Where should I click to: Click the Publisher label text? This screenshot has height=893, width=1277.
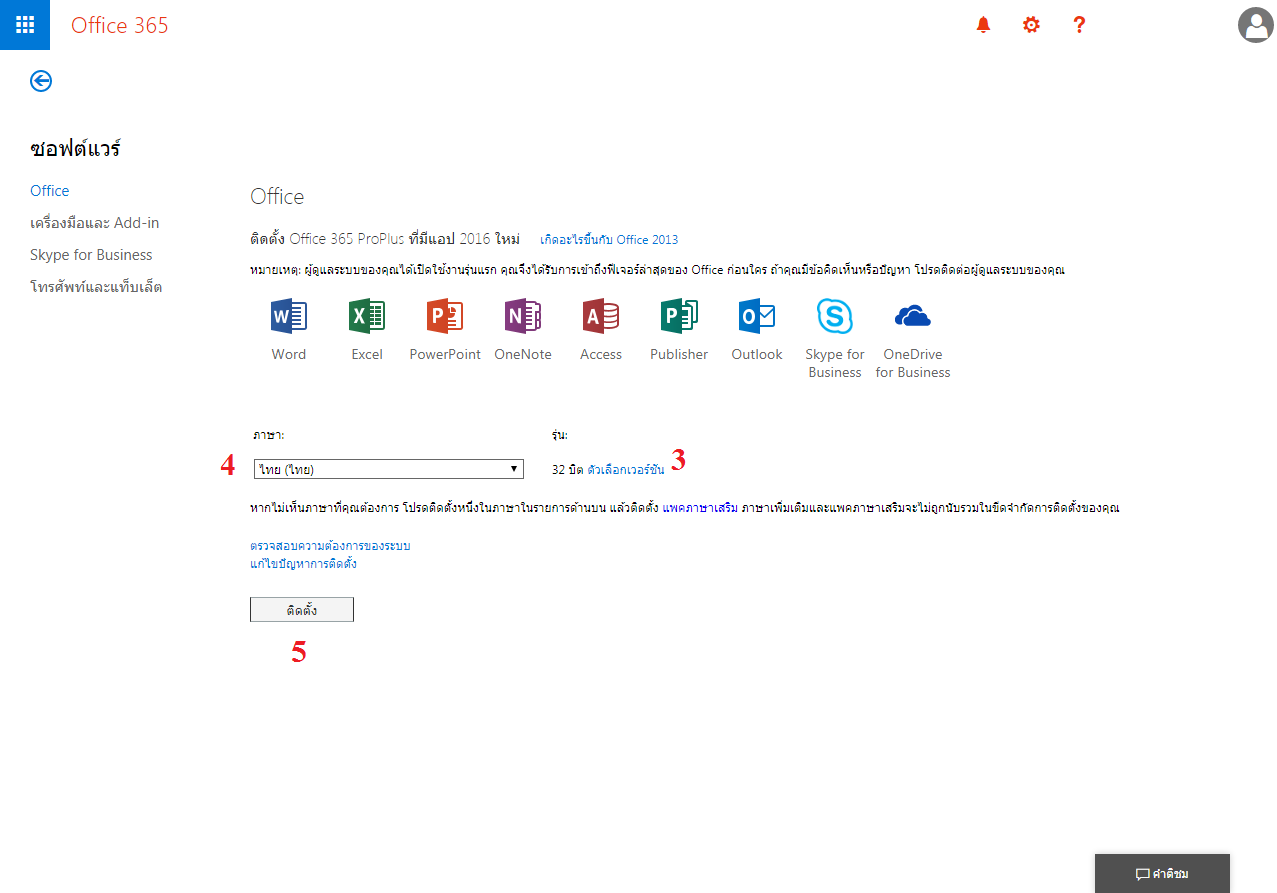pos(679,354)
